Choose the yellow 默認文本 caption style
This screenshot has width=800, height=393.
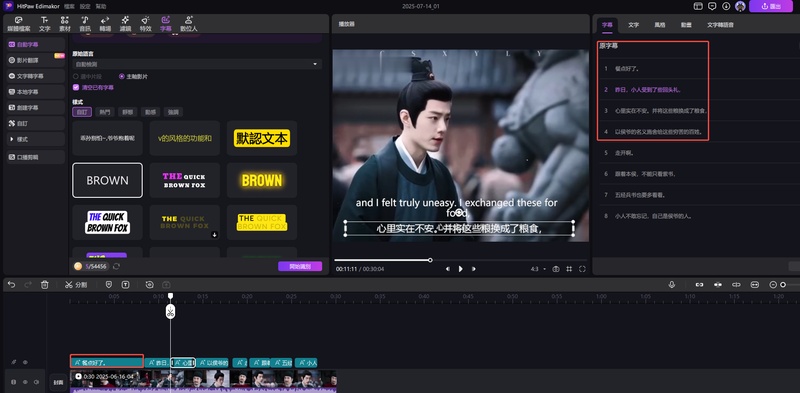262,138
